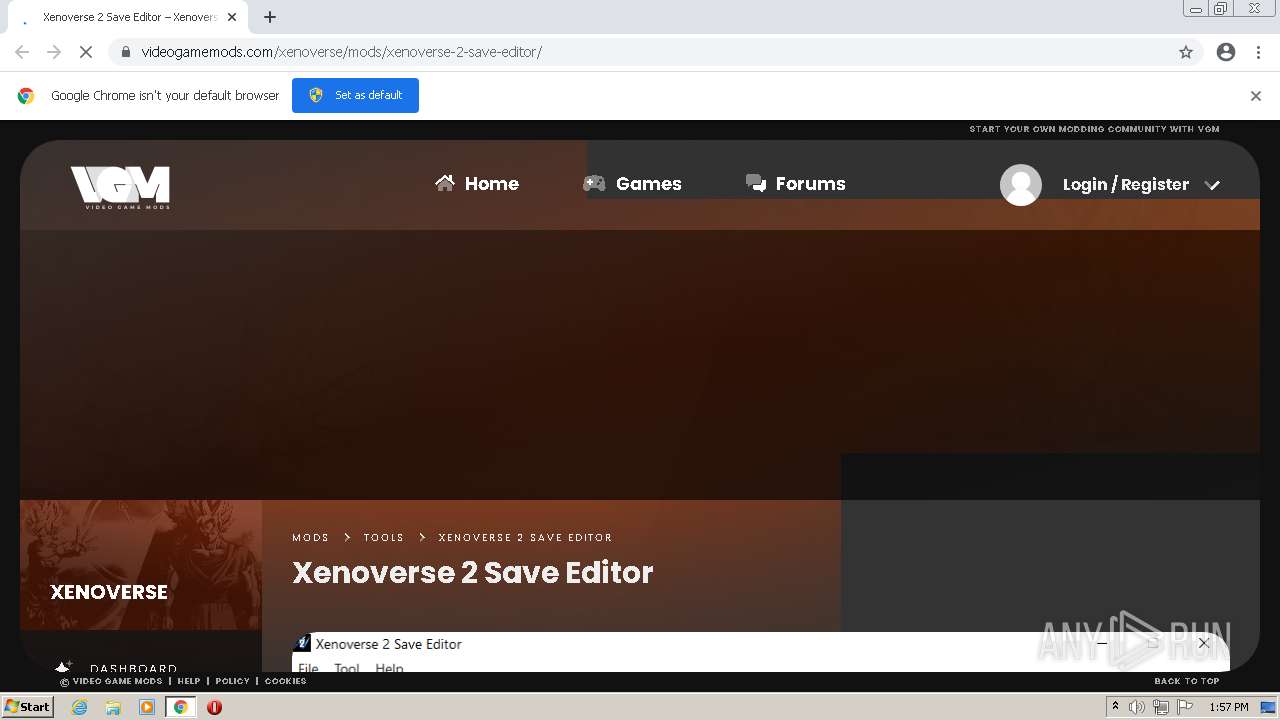Screen dimensions: 1280x720
Task: Open the Login / Register link
Action: (x=1126, y=184)
